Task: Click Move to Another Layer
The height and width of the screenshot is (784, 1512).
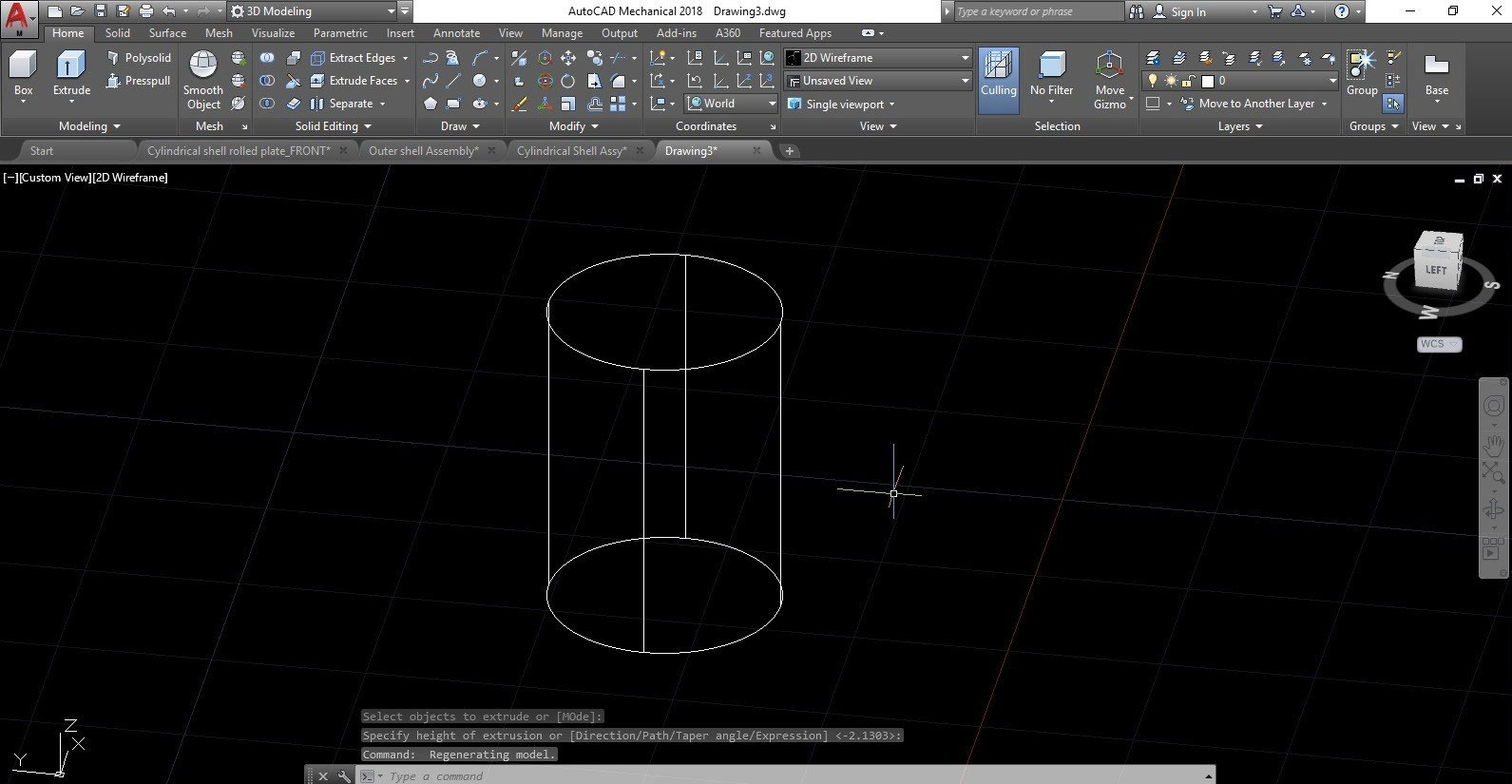Action: click(x=1255, y=104)
